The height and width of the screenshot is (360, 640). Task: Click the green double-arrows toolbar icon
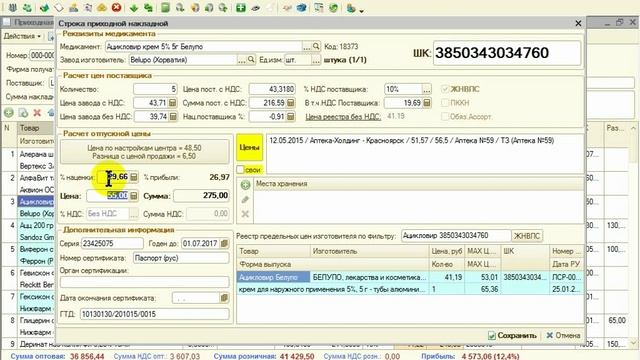(149, 7)
